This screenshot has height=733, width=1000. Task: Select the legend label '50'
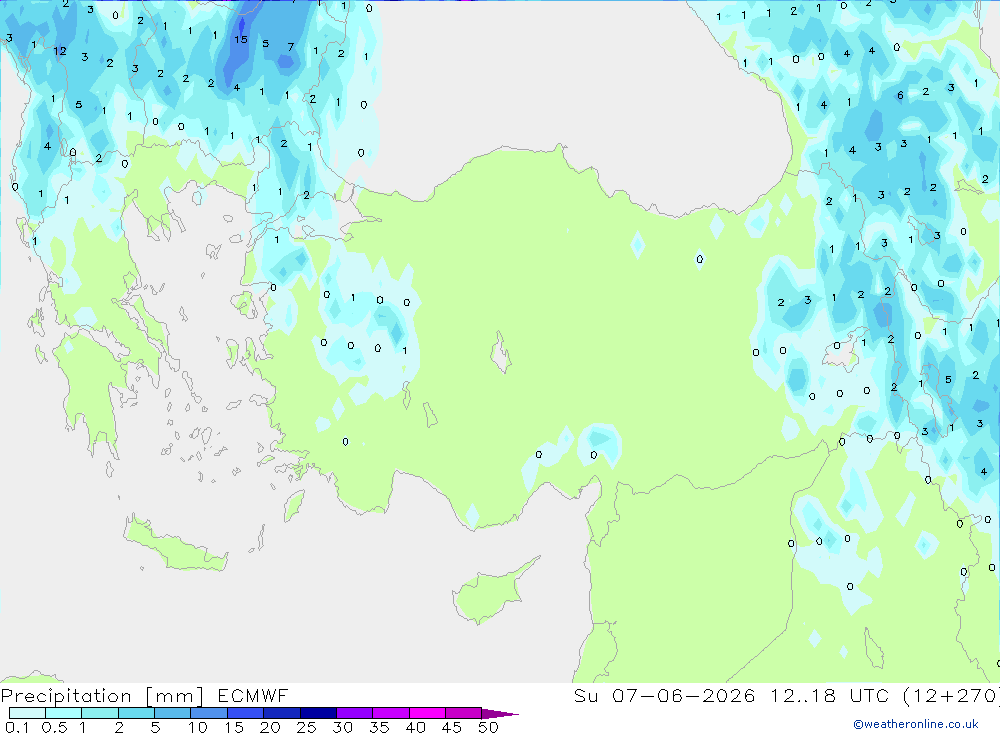489,727
